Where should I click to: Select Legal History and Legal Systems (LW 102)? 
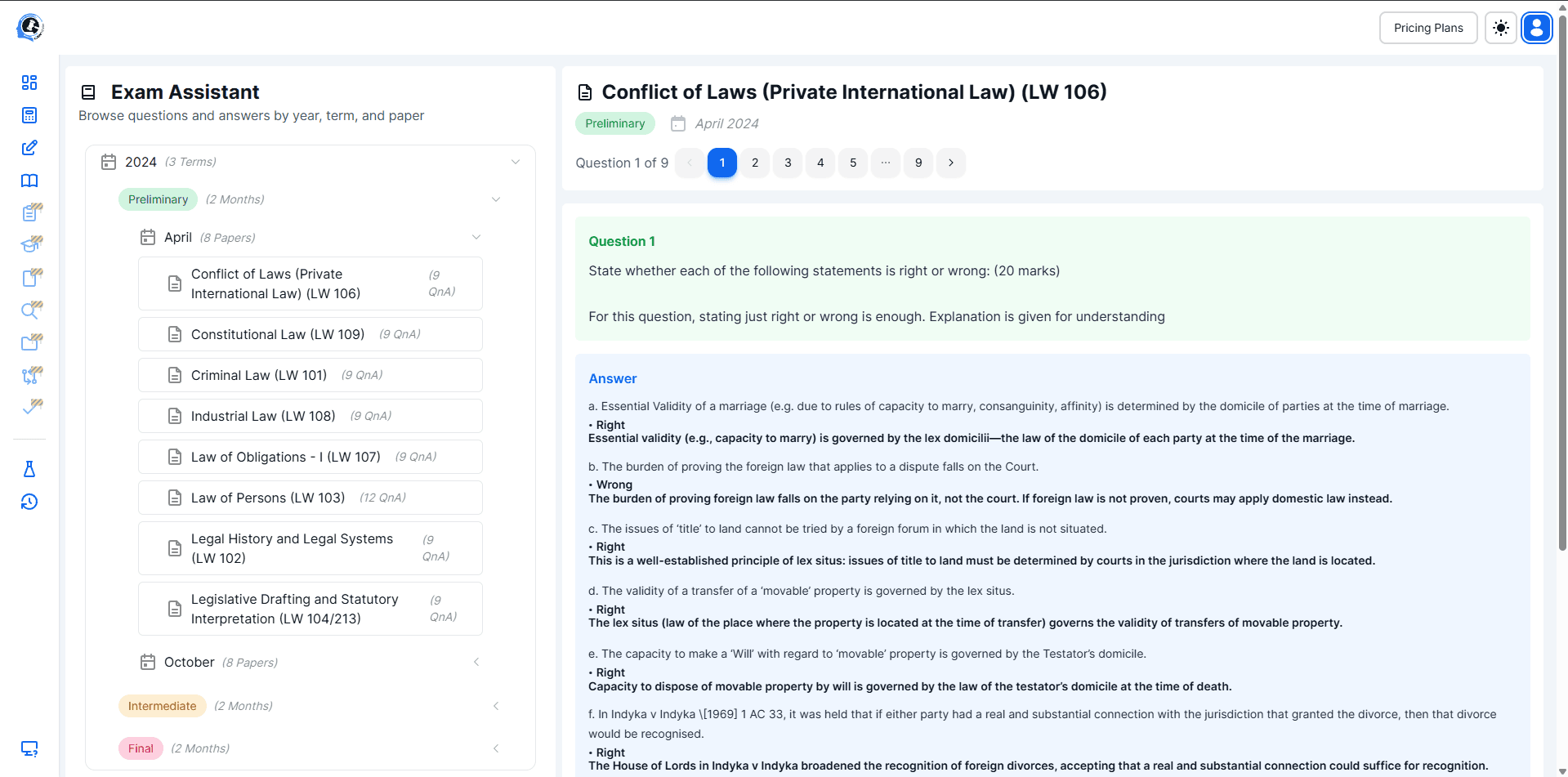[310, 548]
